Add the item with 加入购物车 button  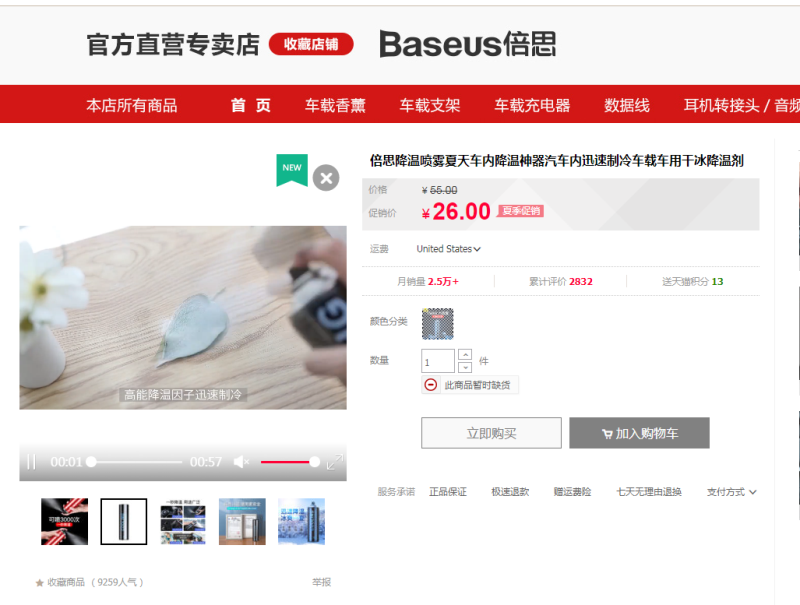[639, 433]
